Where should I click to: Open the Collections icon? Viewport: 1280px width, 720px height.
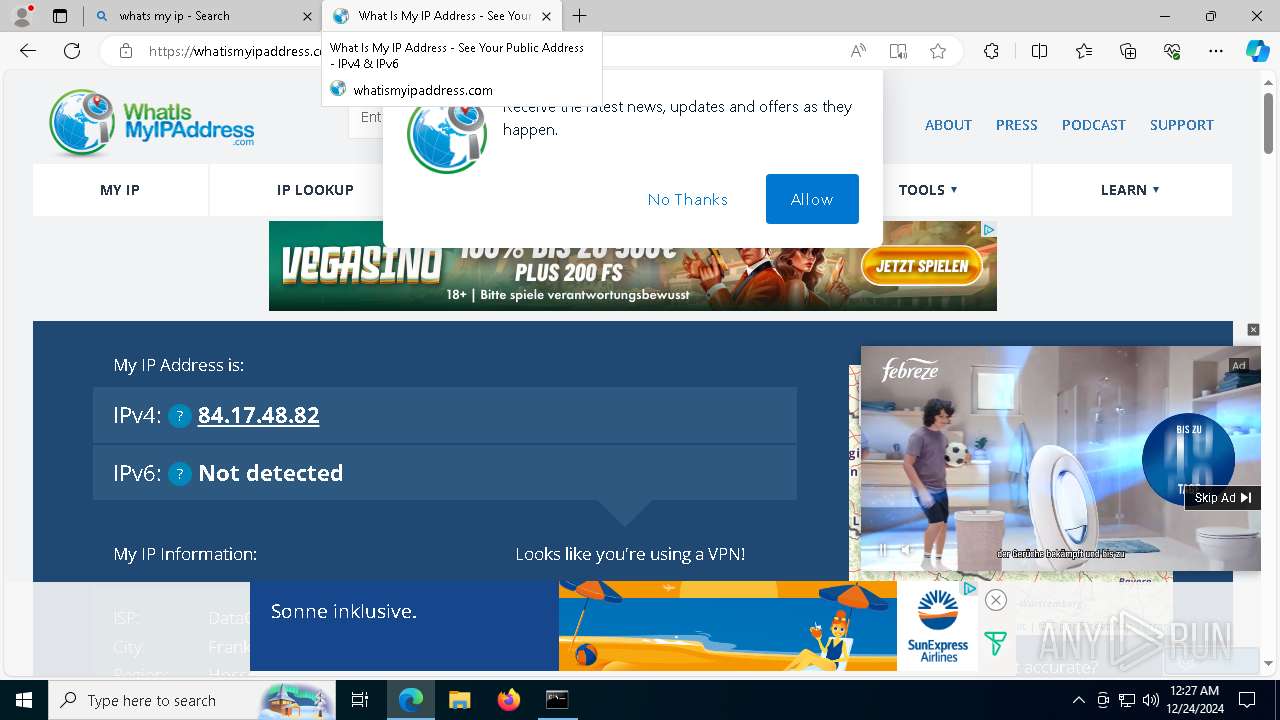tap(1128, 51)
